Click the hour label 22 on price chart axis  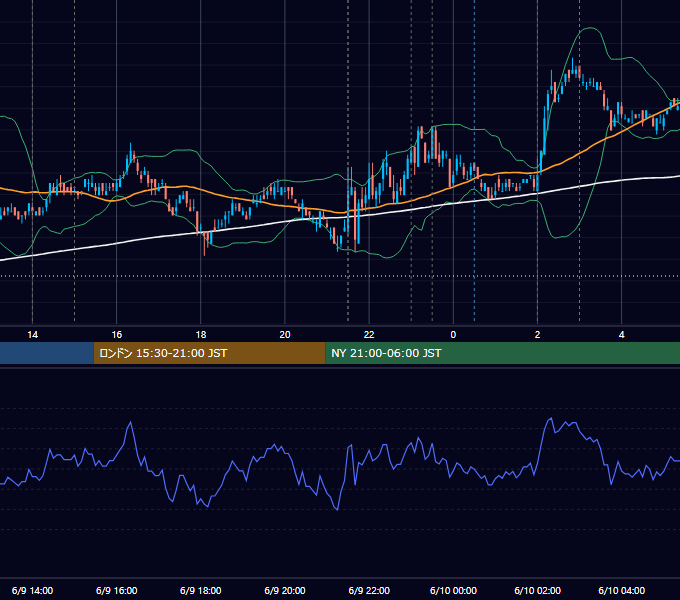click(x=369, y=335)
